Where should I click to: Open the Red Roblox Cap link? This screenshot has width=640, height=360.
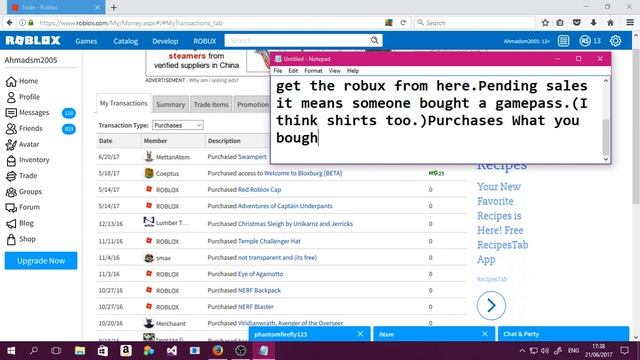coord(259,189)
